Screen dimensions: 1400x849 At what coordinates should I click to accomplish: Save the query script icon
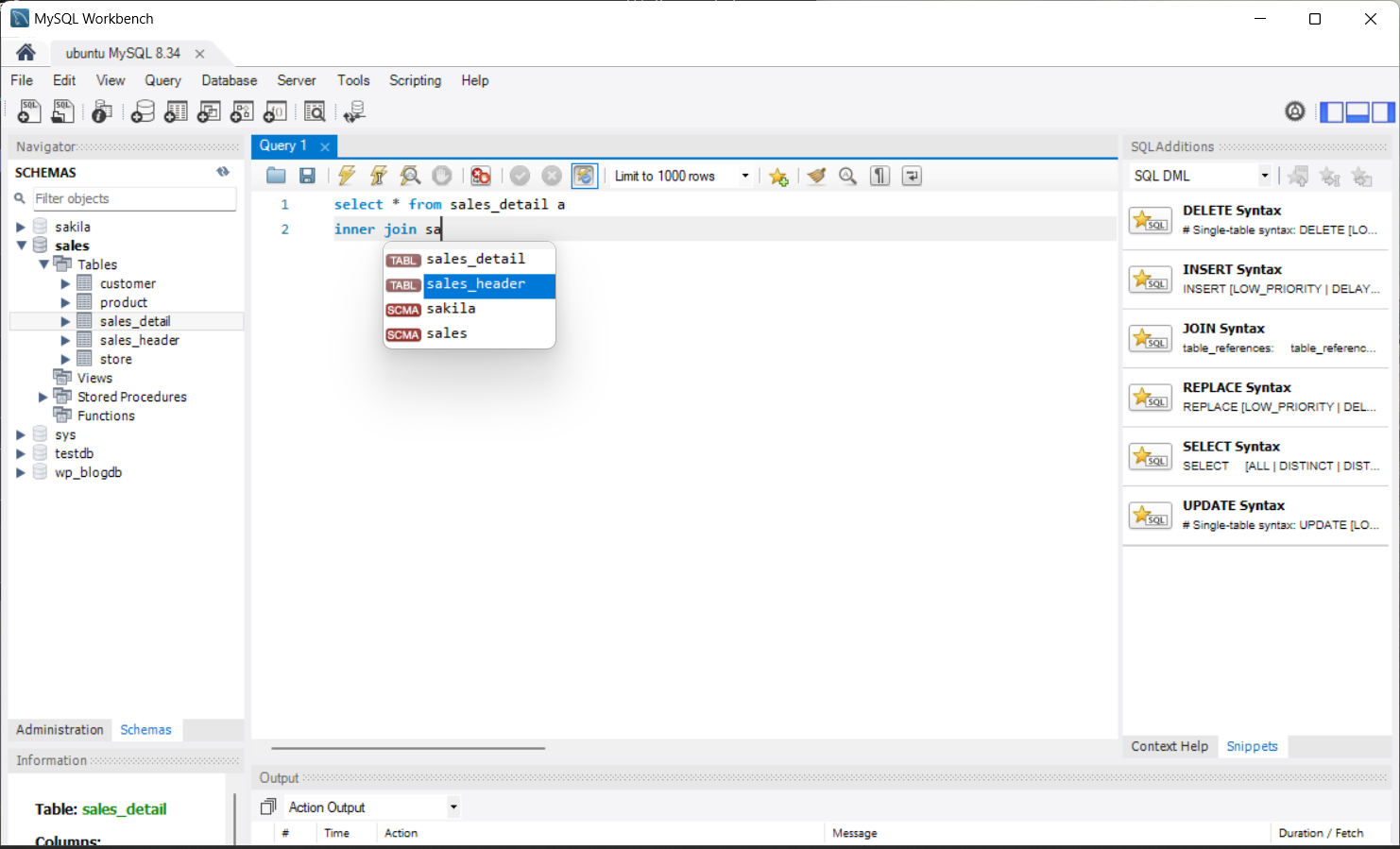(307, 176)
